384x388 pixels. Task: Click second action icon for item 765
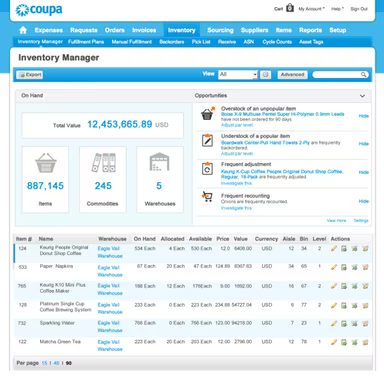tap(344, 286)
